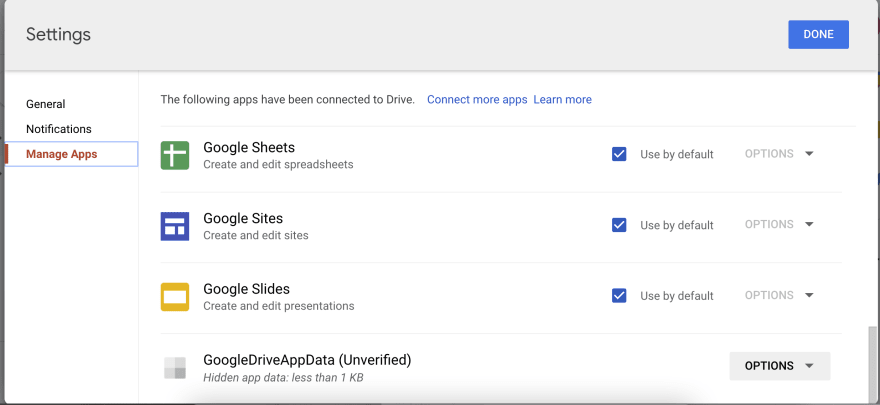Uncheck Use by default for Google Sites
Screen dimensions: 880x405
pos(619,225)
